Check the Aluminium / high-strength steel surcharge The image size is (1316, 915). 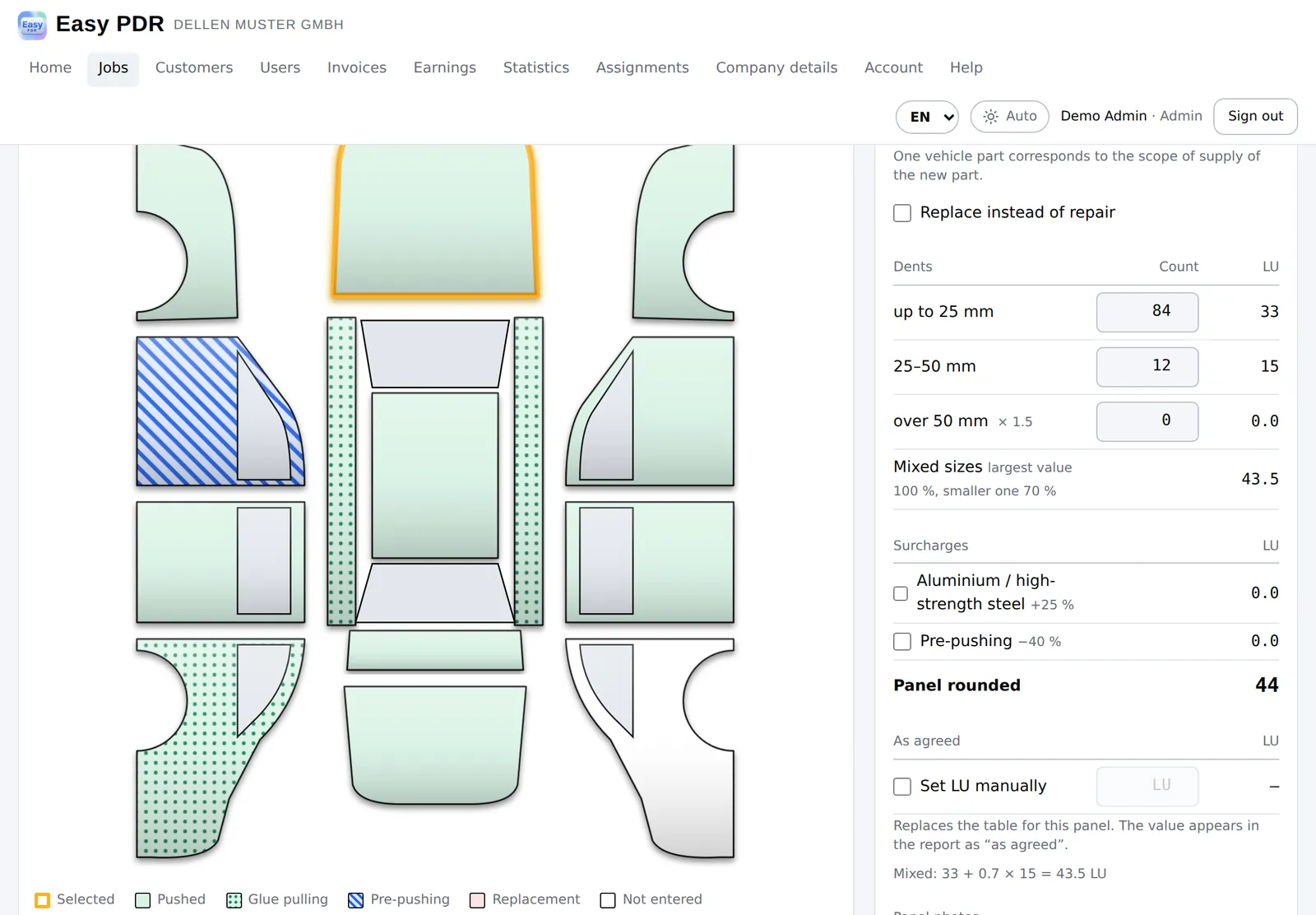coord(901,593)
